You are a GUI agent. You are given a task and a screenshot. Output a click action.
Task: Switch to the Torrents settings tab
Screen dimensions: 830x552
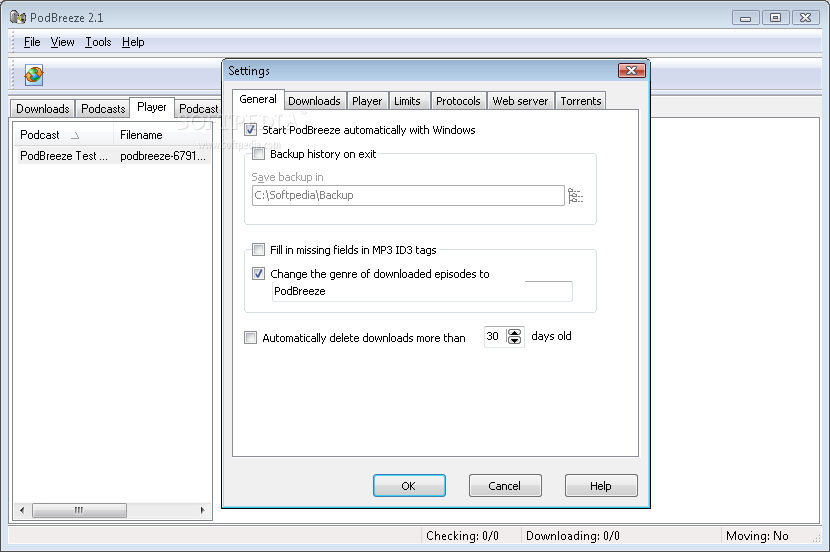[x=581, y=101]
